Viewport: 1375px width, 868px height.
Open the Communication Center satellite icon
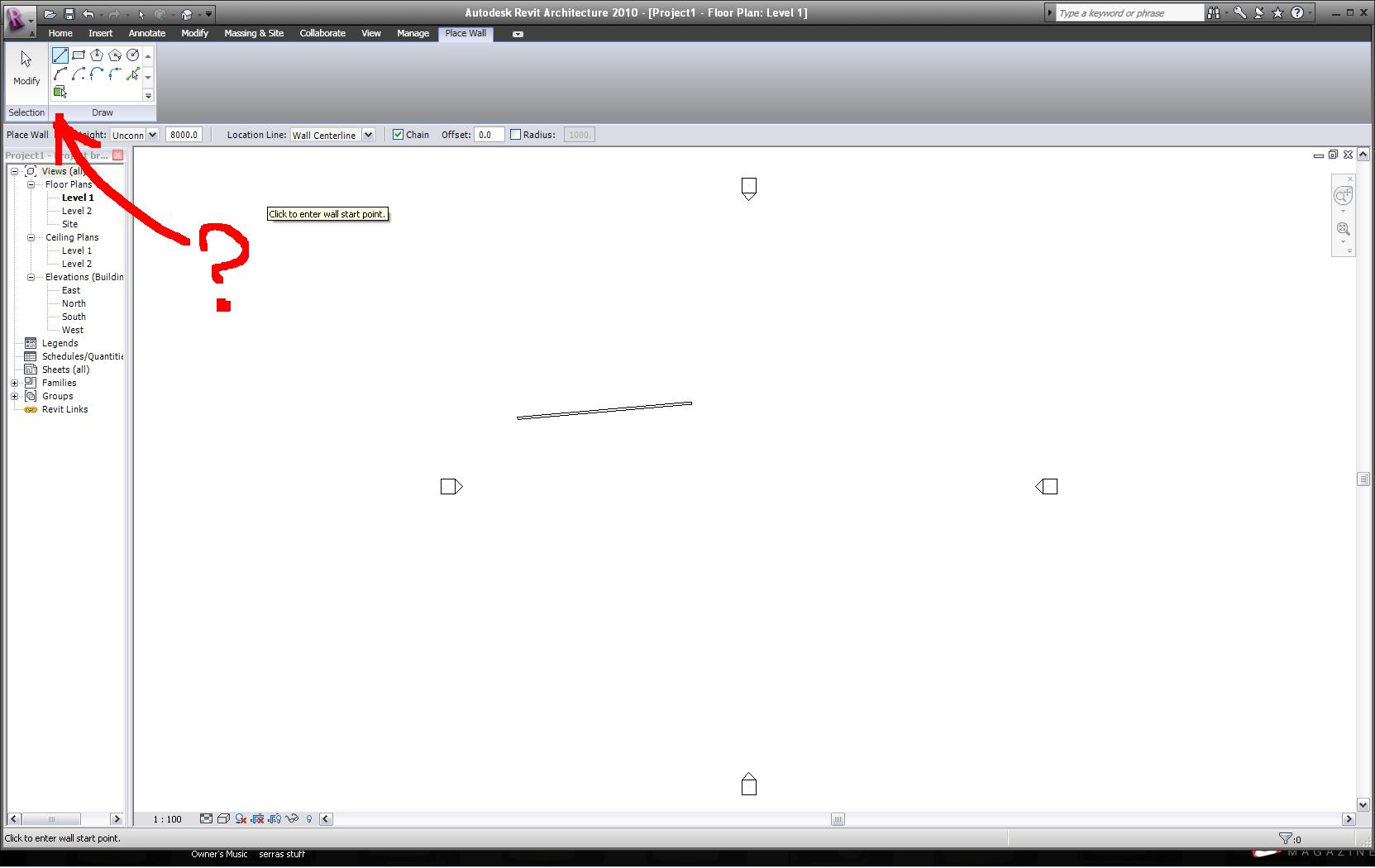click(x=1259, y=12)
